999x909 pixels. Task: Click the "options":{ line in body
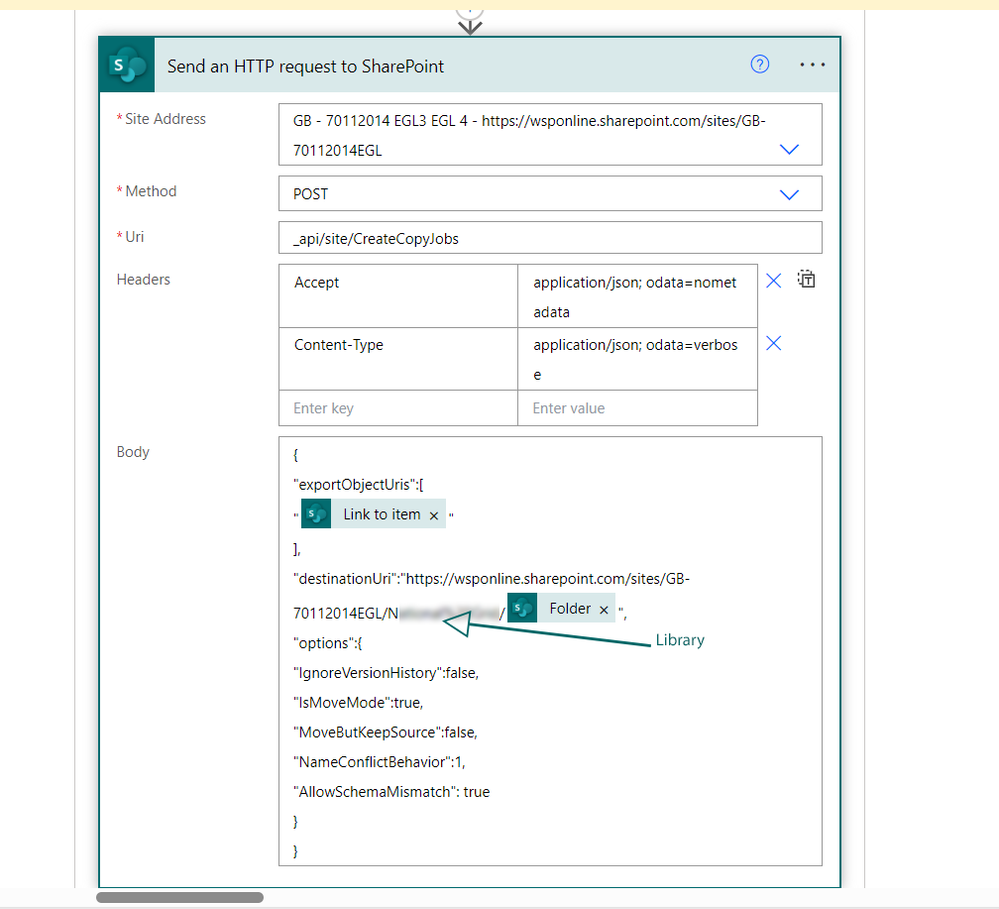327,643
